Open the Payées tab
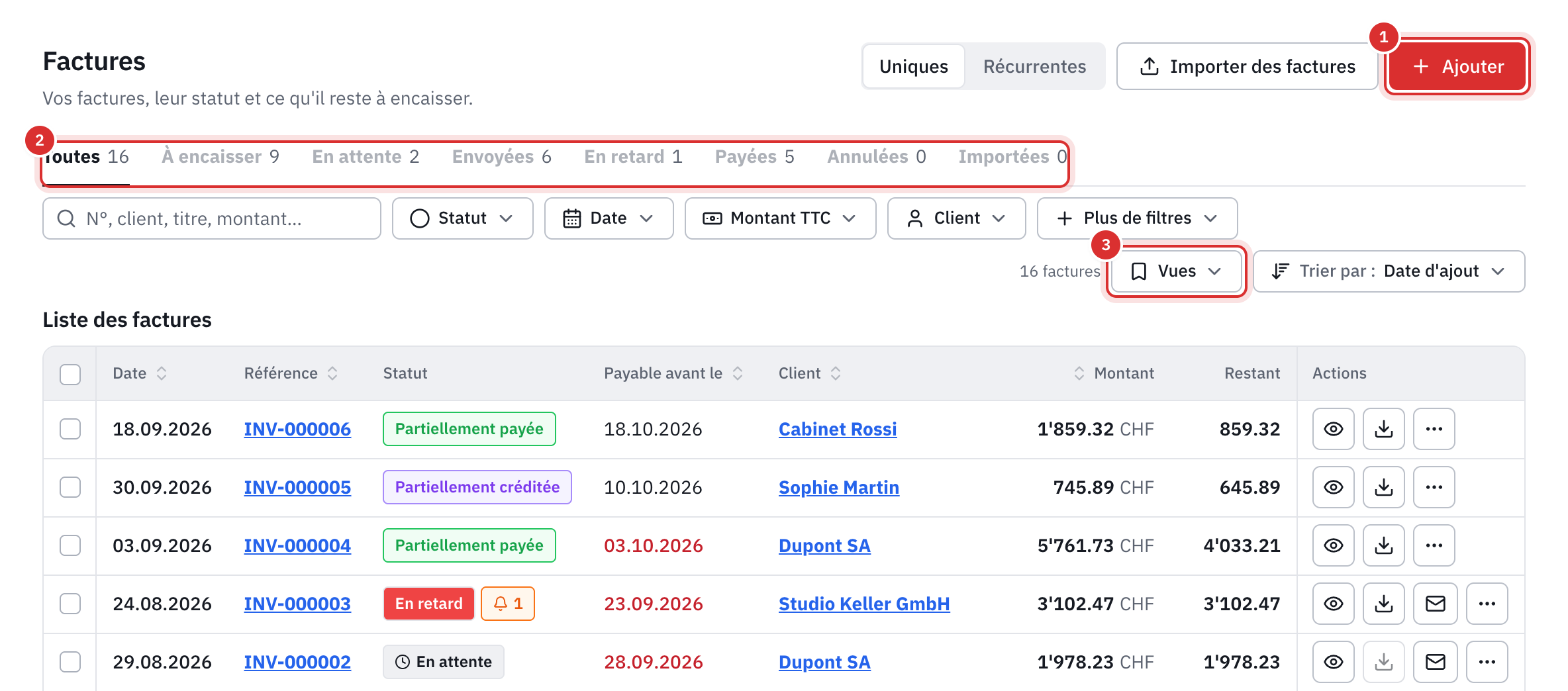The width and height of the screenshot is (1568, 691). click(x=754, y=157)
